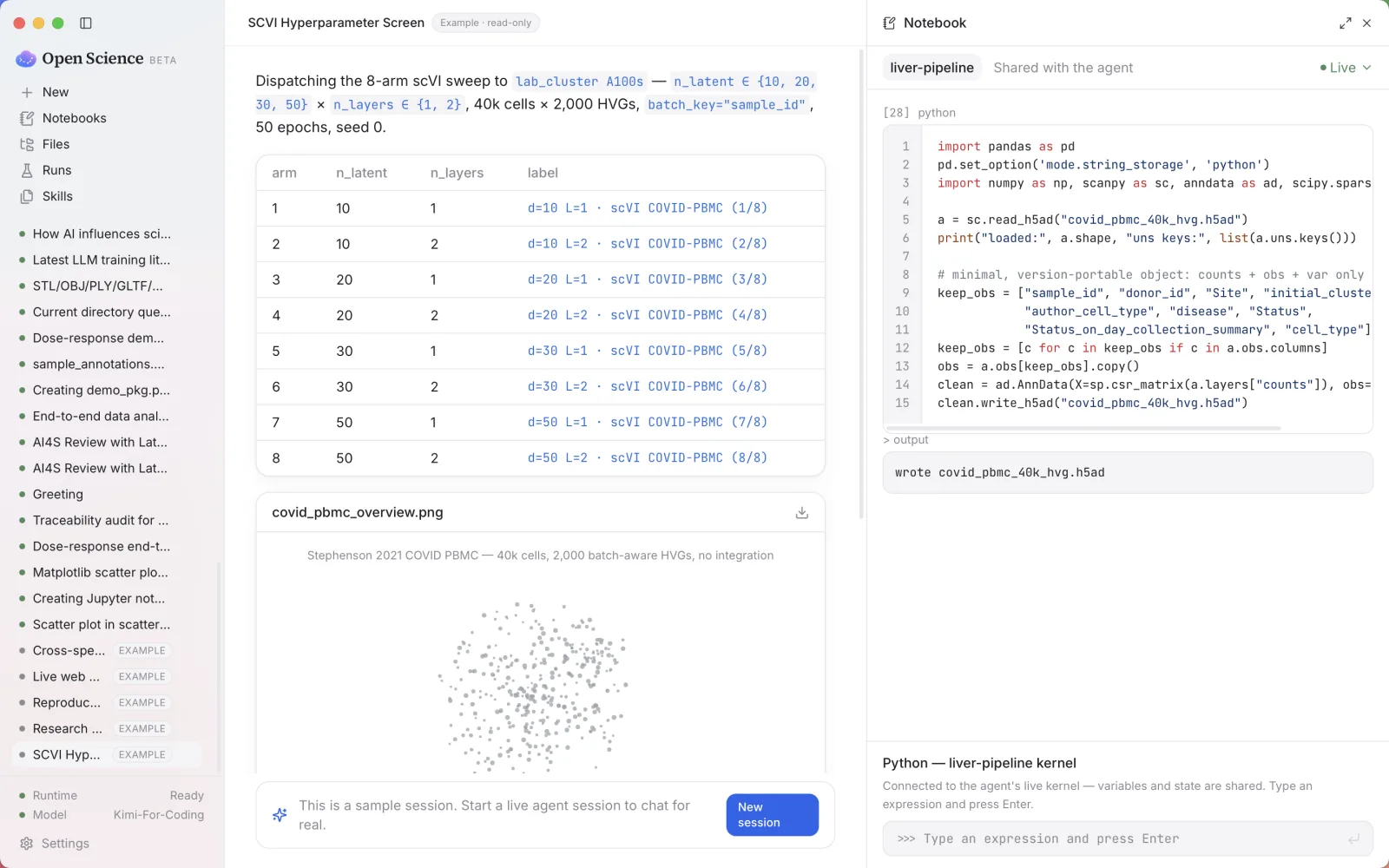The width and height of the screenshot is (1389, 868).
Task: Toggle the sidebar panel icon
Action: click(86, 23)
